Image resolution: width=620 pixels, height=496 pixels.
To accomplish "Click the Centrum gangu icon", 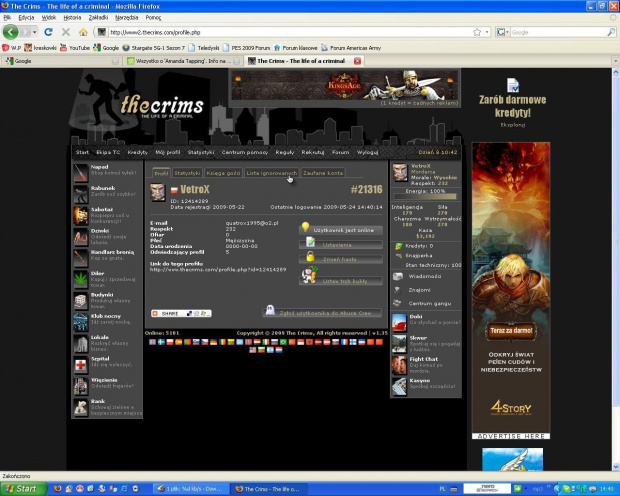I will [397, 303].
